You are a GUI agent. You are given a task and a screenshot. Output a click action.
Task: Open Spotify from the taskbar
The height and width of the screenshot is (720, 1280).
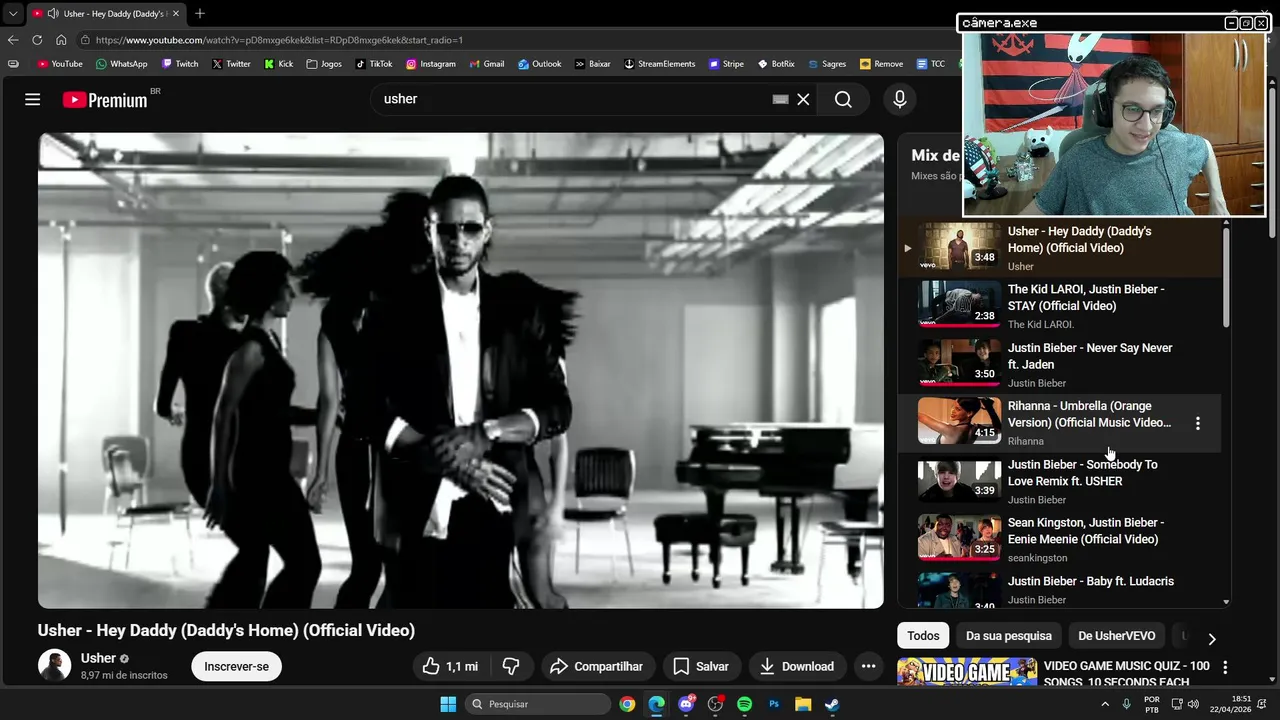pos(744,704)
